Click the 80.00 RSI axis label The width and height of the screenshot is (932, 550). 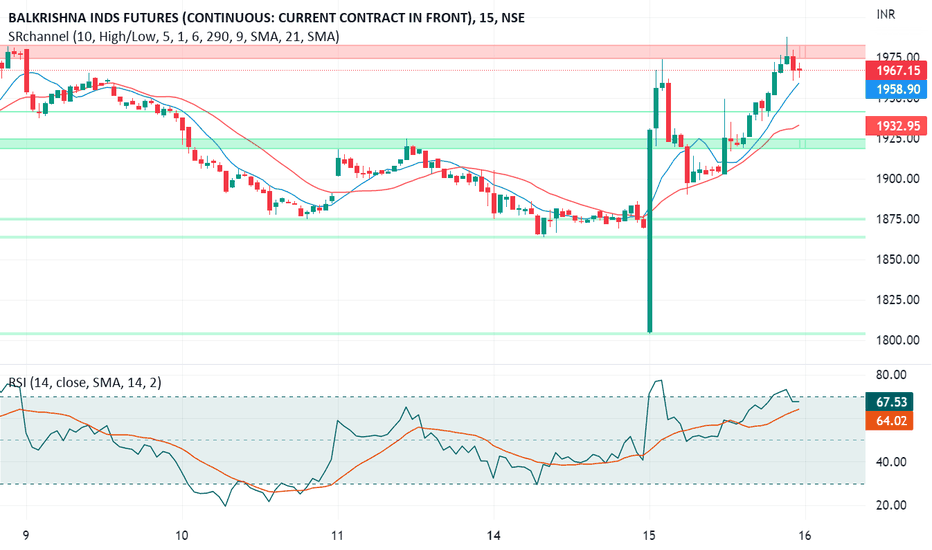(892, 375)
